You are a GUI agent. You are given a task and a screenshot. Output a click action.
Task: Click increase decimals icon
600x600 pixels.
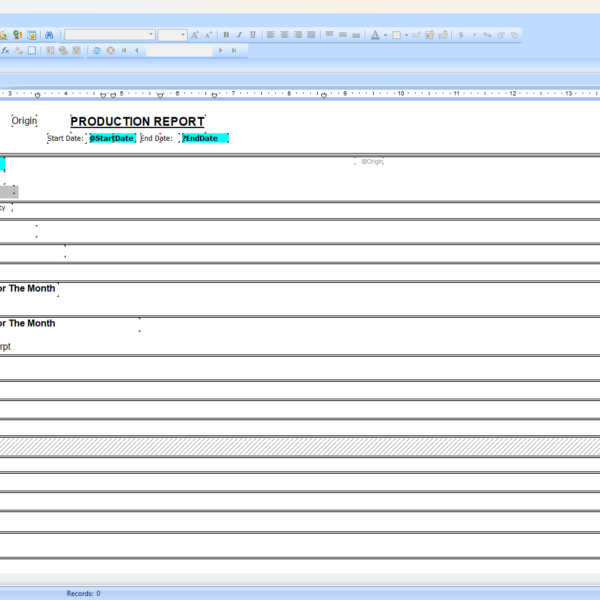[501, 35]
